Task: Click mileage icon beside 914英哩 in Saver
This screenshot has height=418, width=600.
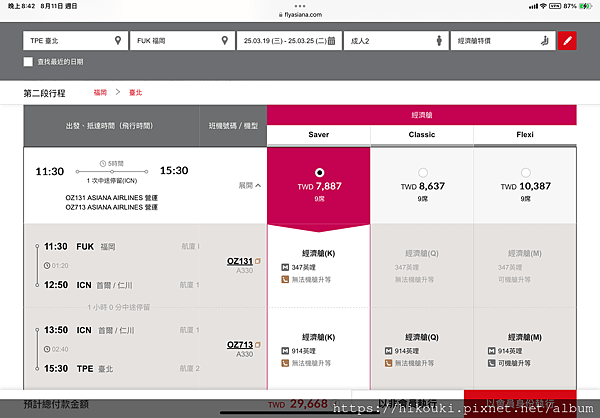Action: 285,351
